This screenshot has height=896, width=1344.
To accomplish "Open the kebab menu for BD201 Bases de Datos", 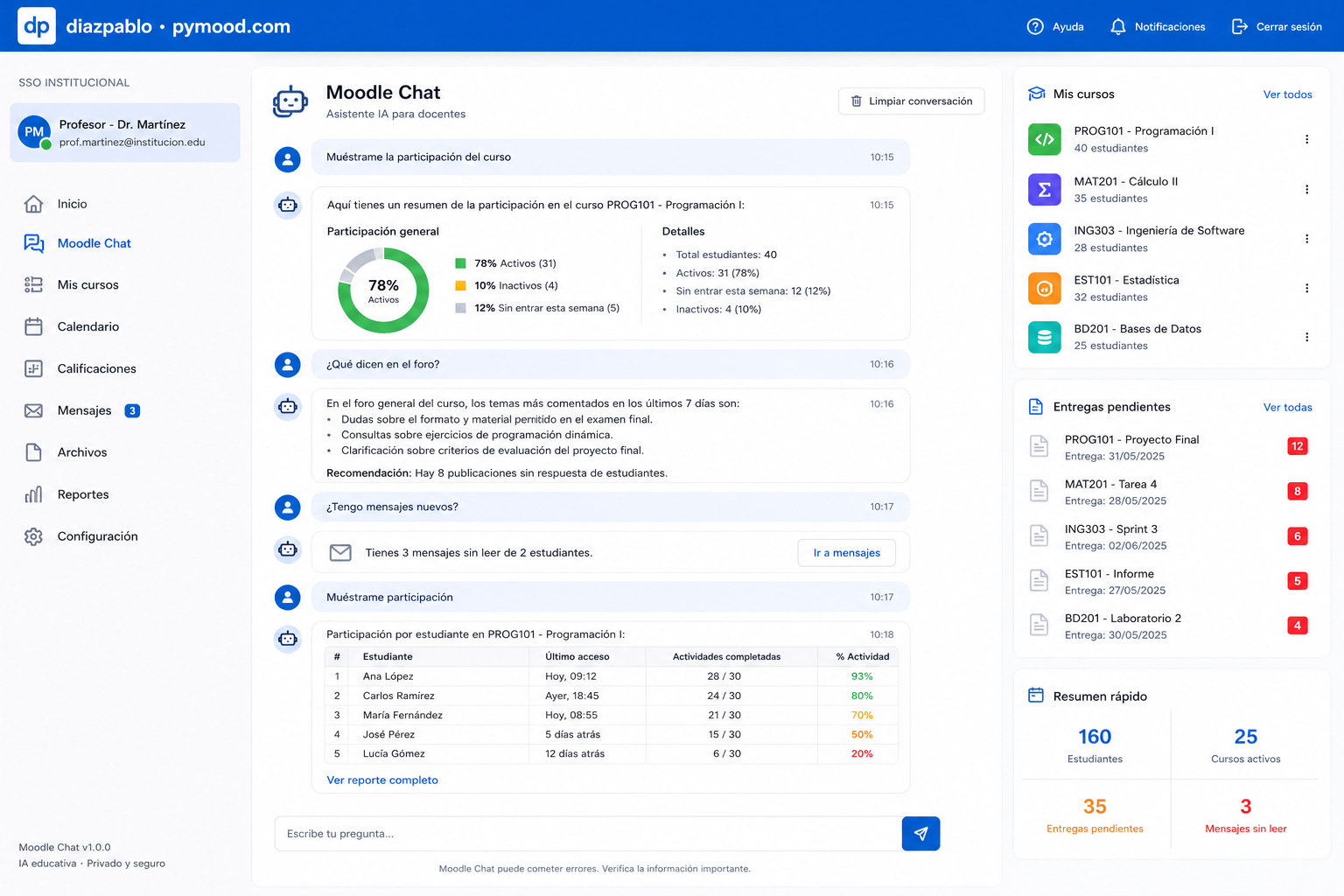I will coord(1306,337).
